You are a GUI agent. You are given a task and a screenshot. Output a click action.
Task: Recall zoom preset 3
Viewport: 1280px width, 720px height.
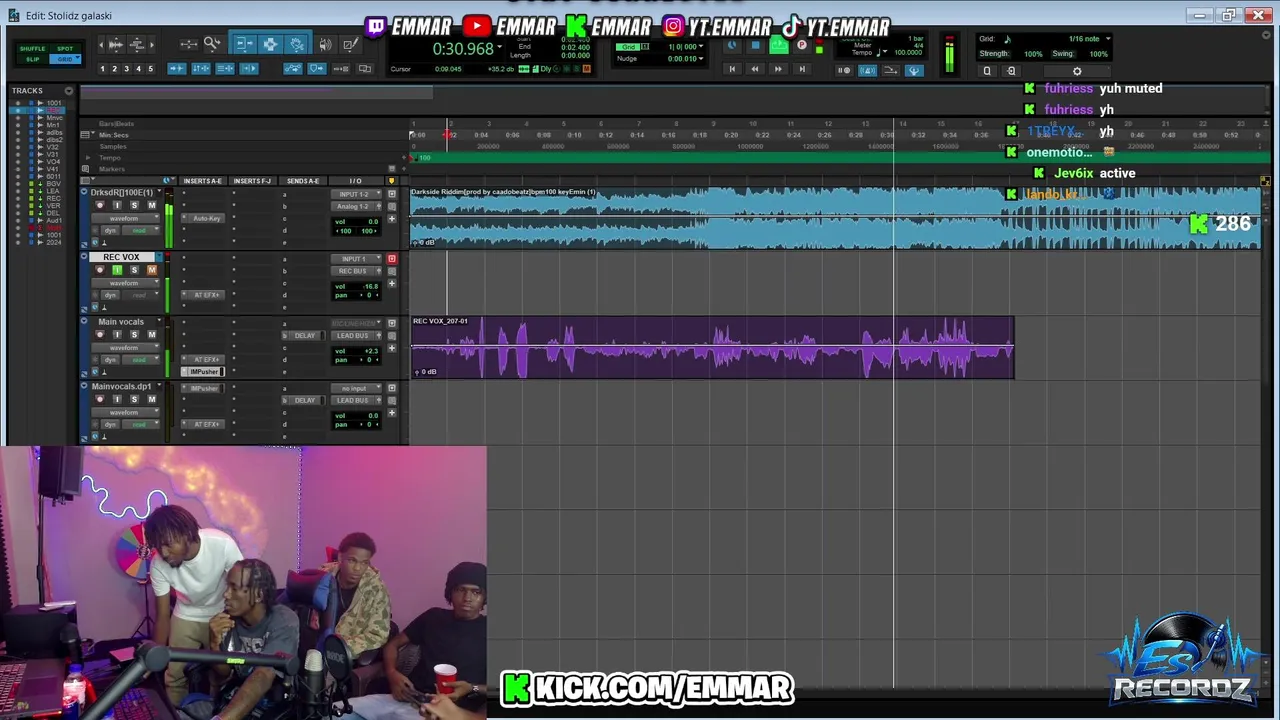[126, 69]
